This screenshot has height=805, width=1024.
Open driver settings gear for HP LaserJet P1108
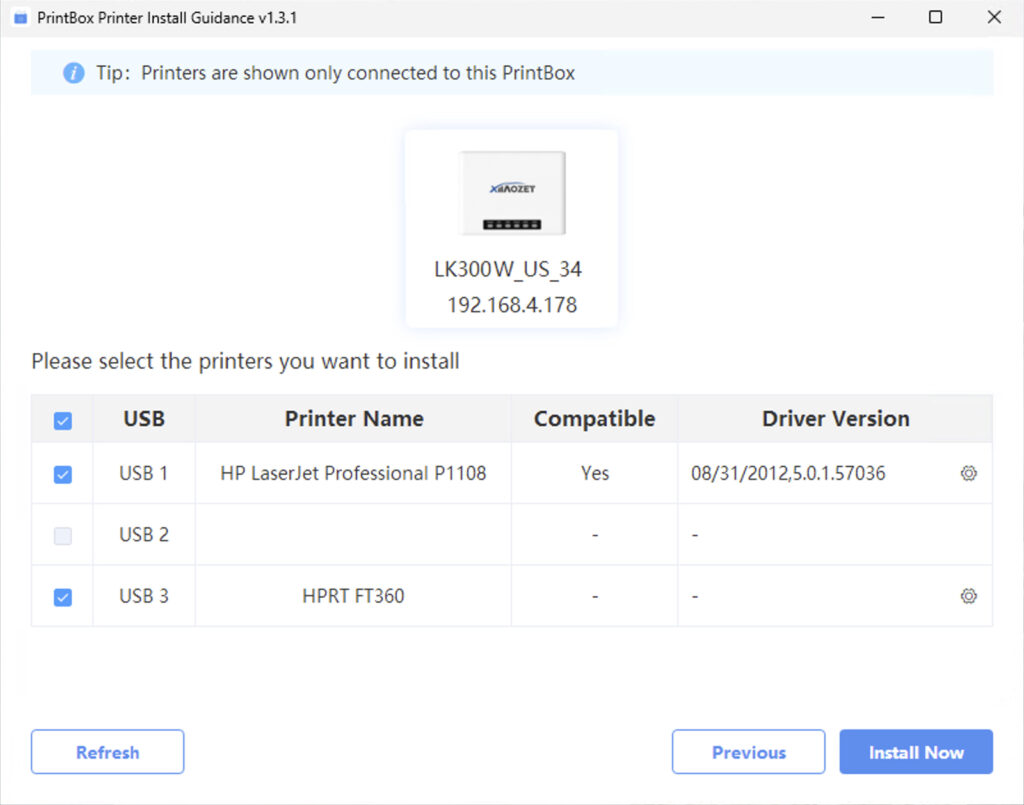click(968, 473)
